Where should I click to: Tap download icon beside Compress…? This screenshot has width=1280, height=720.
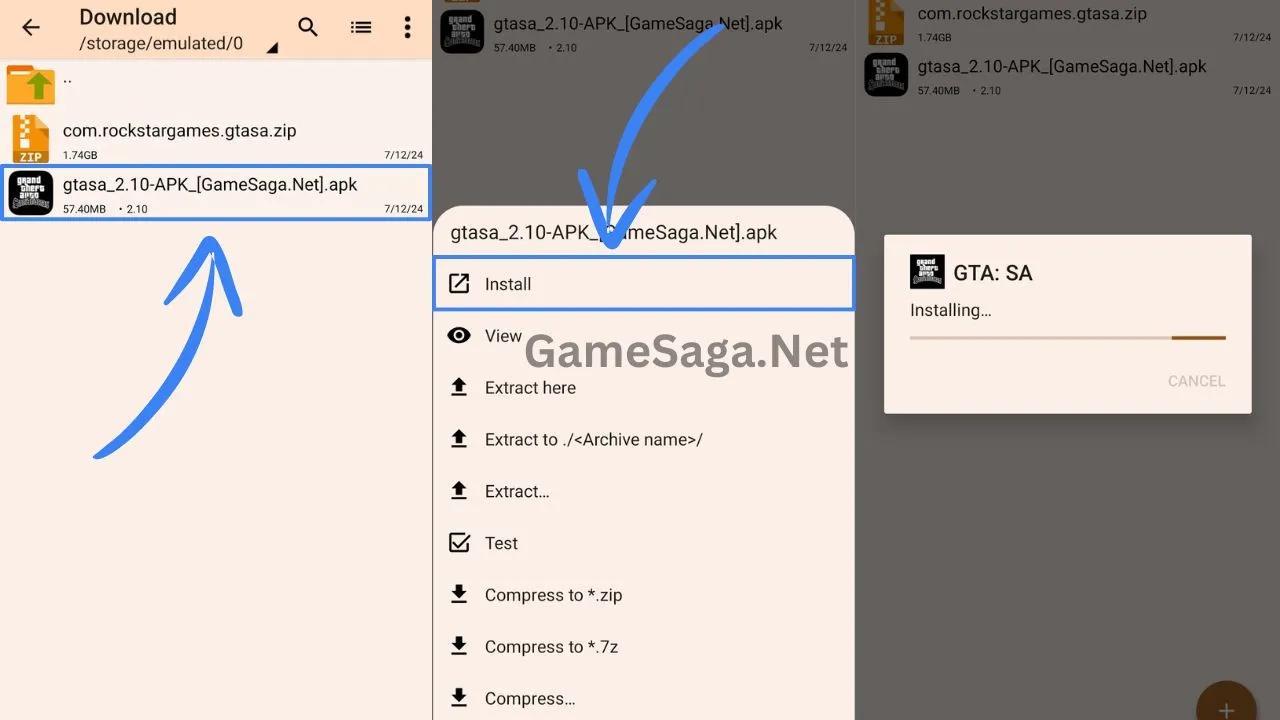point(459,698)
